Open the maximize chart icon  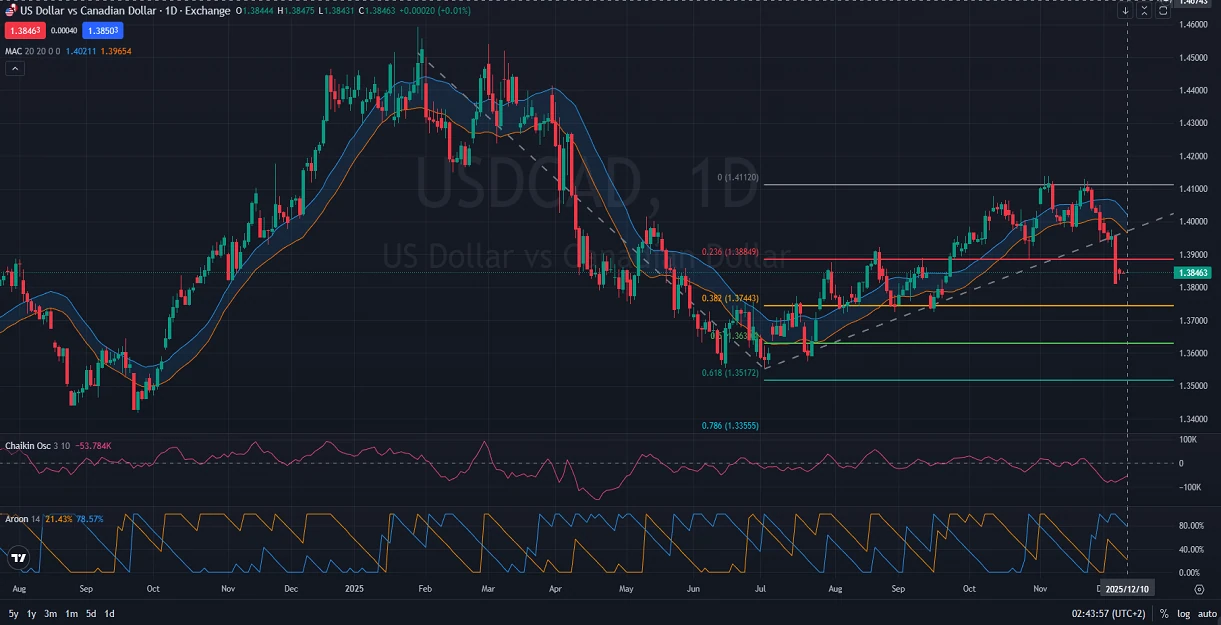(1162, 10)
